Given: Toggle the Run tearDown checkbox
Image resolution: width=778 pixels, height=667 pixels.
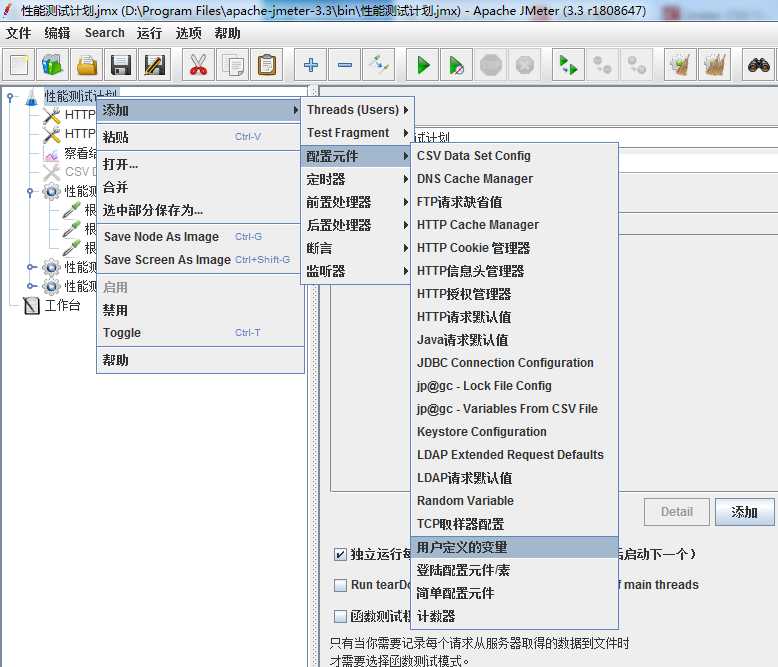Looking at the screenshot, I should (340, 585).
